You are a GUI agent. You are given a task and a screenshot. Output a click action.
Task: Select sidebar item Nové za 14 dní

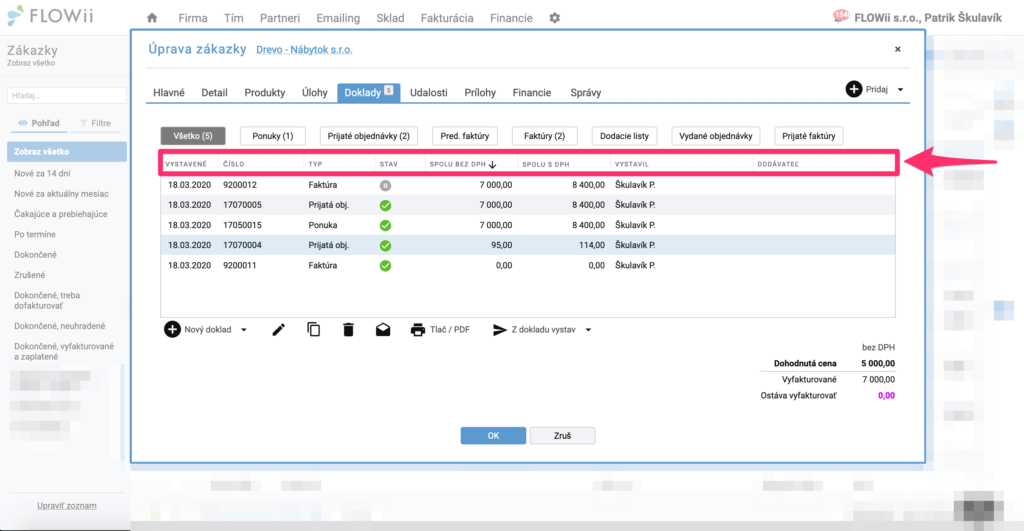[42, 173]
